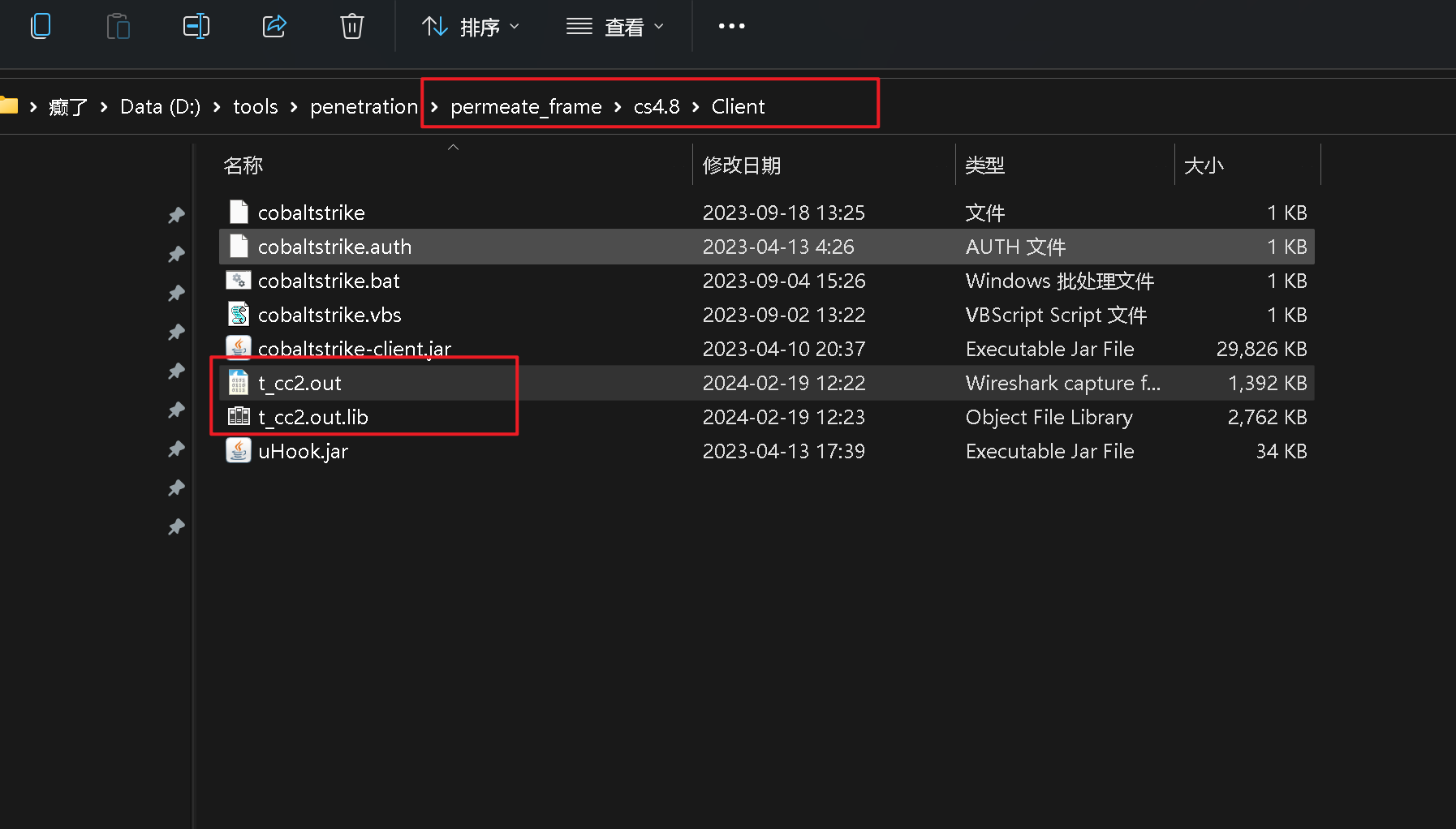Click the folder icon in the address bar
The width and height of the screenshot is (1456, 829).
coord(8,105)
